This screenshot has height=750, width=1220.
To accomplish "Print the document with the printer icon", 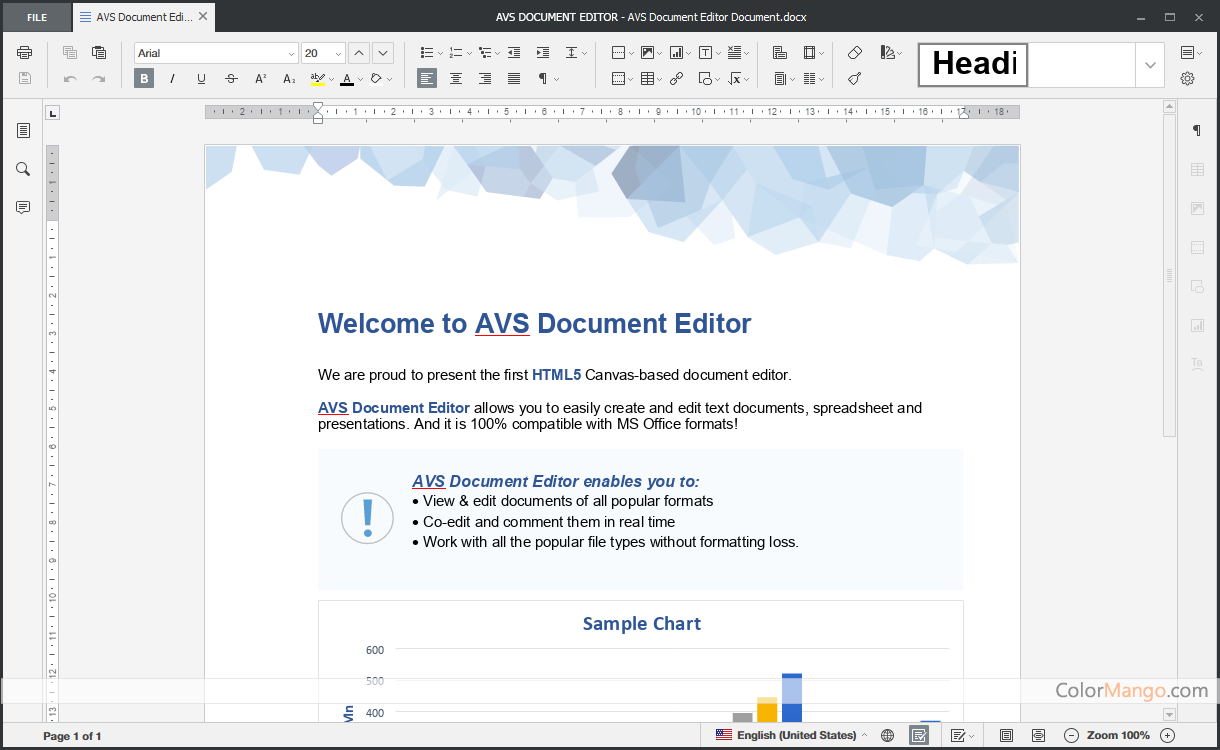I will pyautogui.click(x=25, y=53).
